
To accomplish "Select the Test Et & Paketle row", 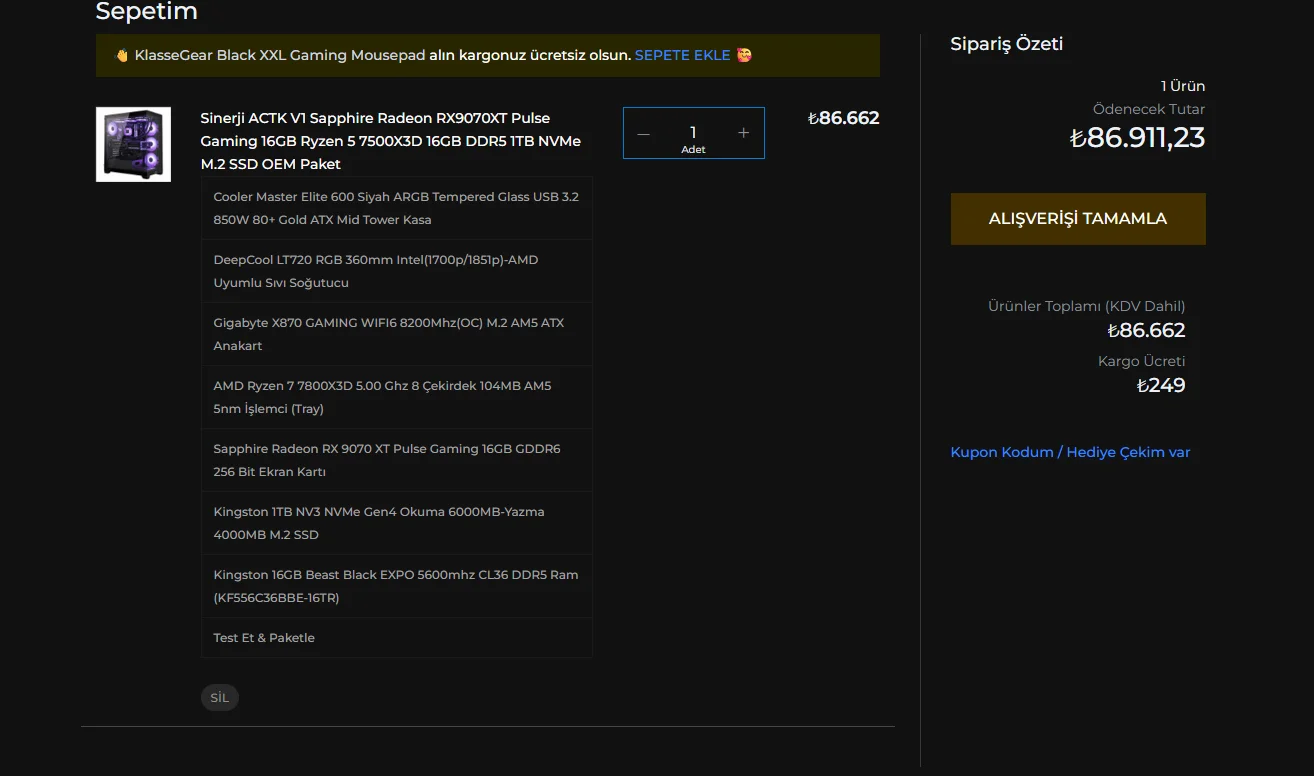I will coord(397,638).
